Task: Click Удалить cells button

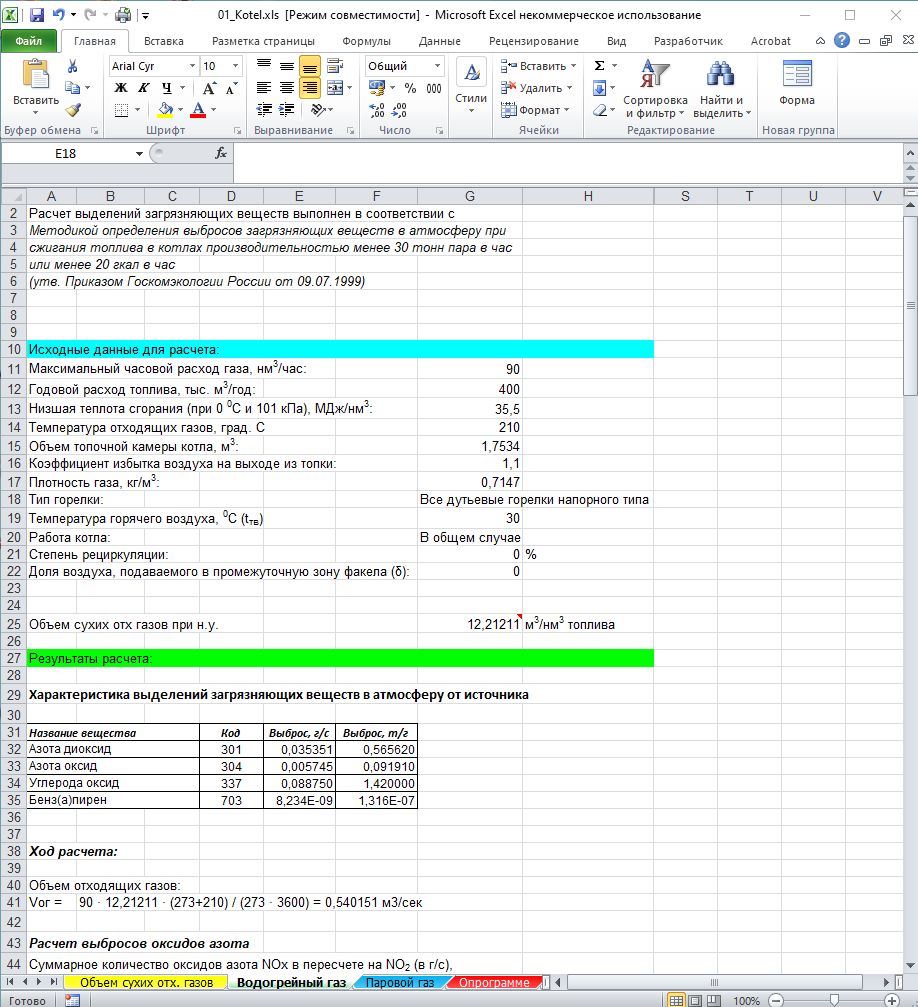Action: click(x=536, y=88)
